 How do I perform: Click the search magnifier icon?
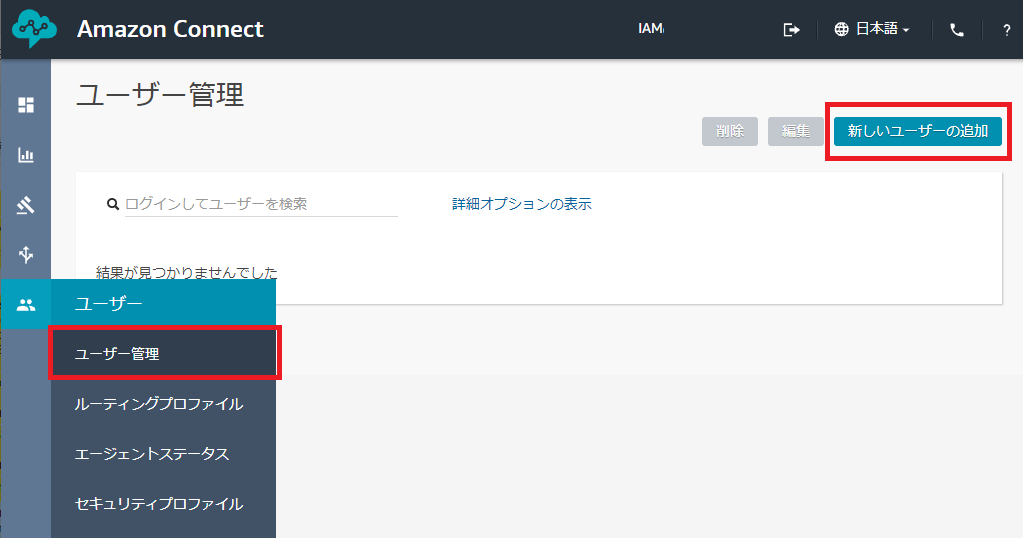(x=113, y=204)
